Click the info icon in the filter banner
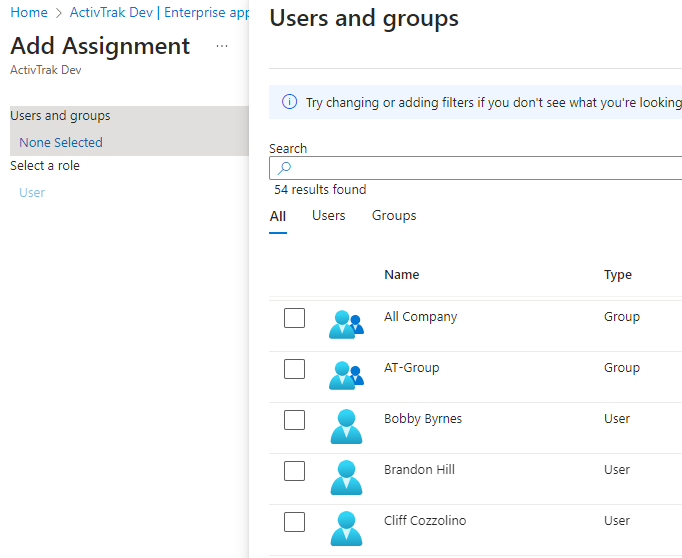The width and height of the screenshot is (682, 558). (289, 102)
